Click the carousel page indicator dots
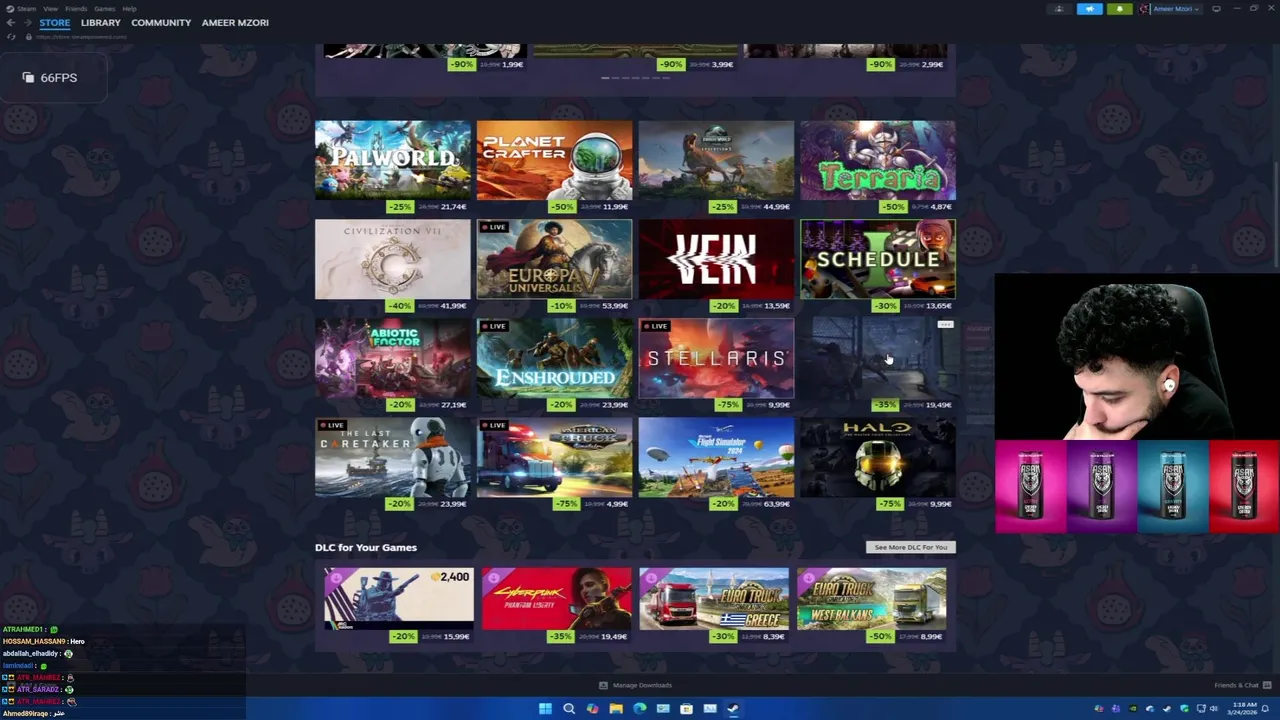Image resolution: width=1280 pixels, height=720 pixels. [635, 77]
